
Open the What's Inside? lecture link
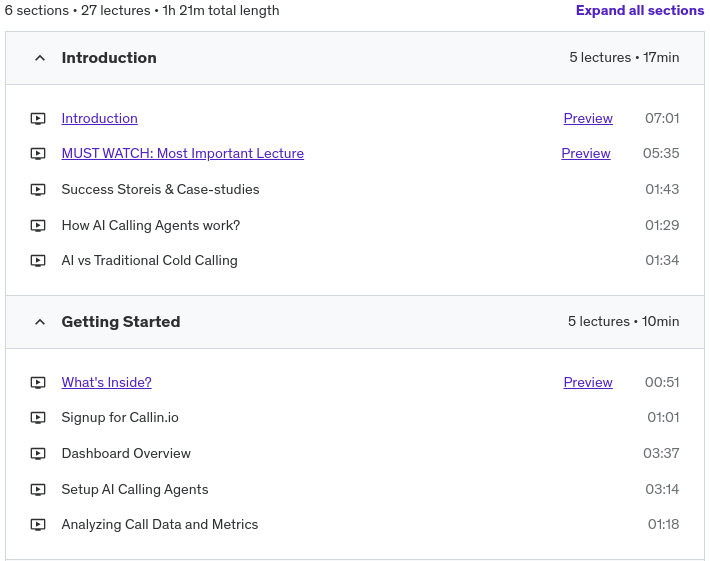pos(106,382)
